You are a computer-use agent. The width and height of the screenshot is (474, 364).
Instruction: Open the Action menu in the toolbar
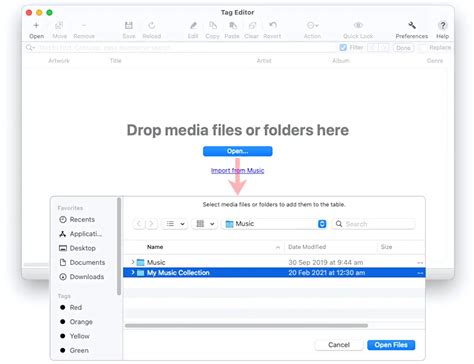(x=312, y=25)
